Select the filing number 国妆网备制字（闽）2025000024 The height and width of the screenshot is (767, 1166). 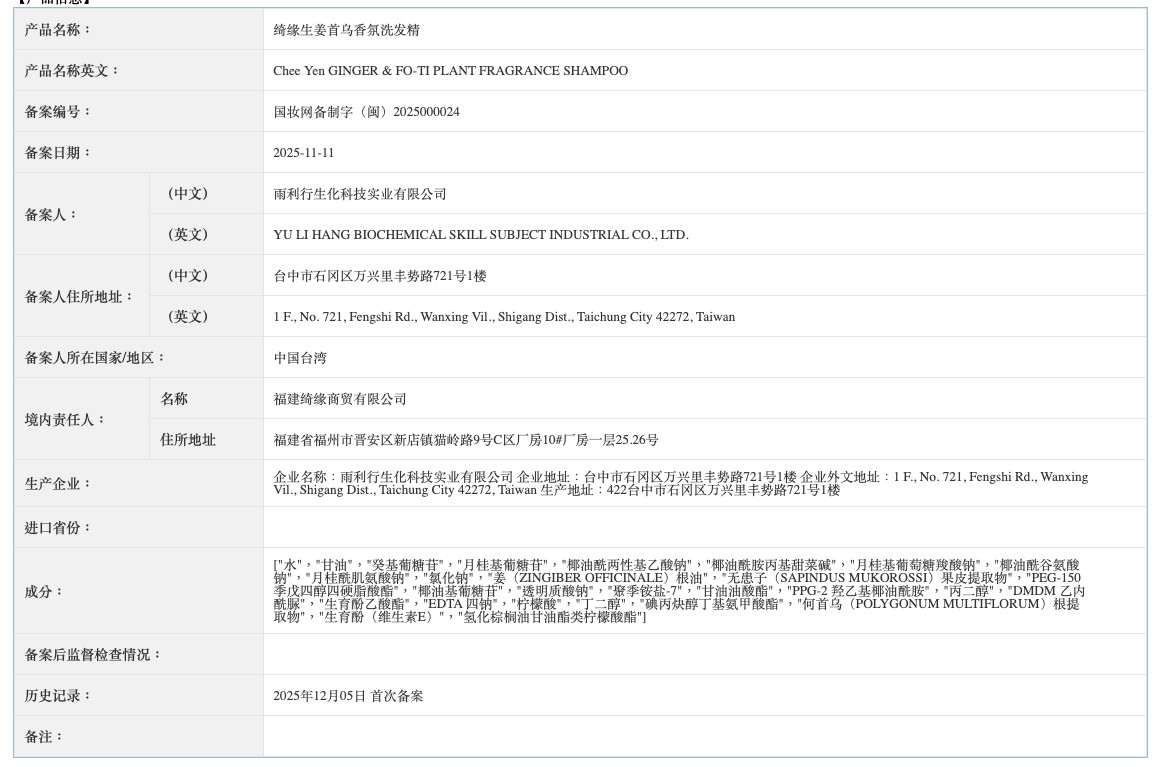point(366,112)
